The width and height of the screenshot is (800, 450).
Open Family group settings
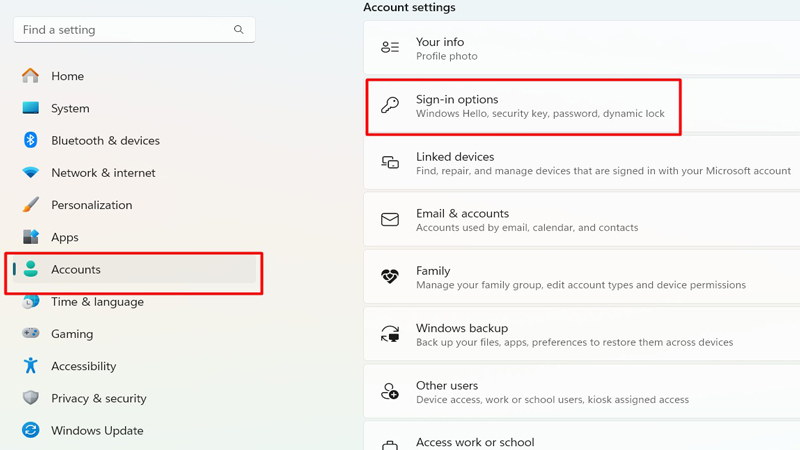582,277
